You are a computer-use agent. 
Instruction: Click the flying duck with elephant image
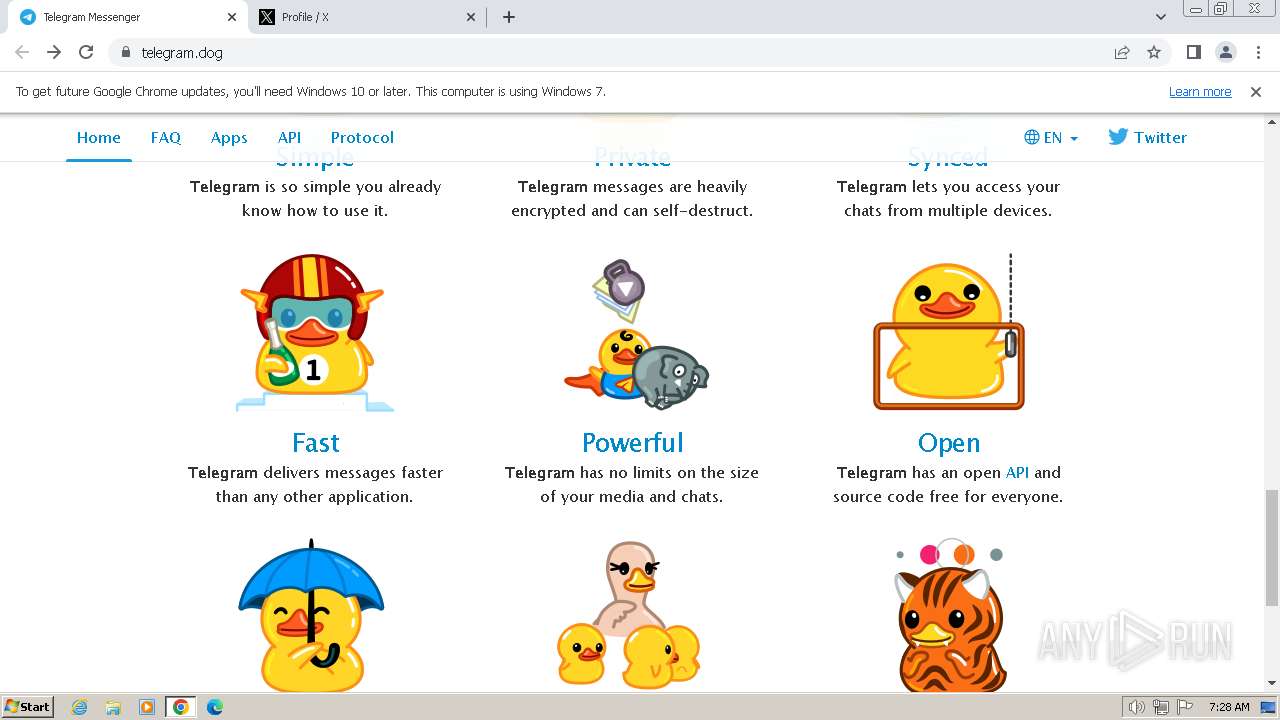tap(634, 334)
